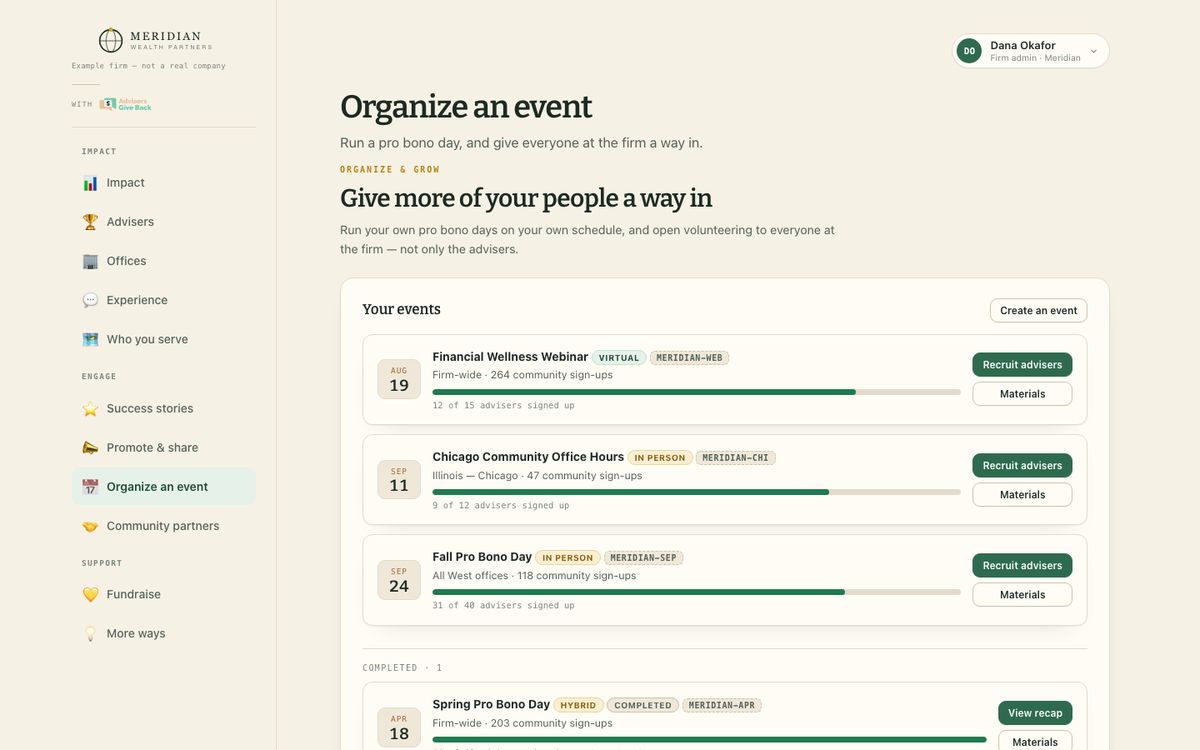Click the 'Your events' heading
The width and height of the screenshot is (1200, 750).
(x=401, y=309)
